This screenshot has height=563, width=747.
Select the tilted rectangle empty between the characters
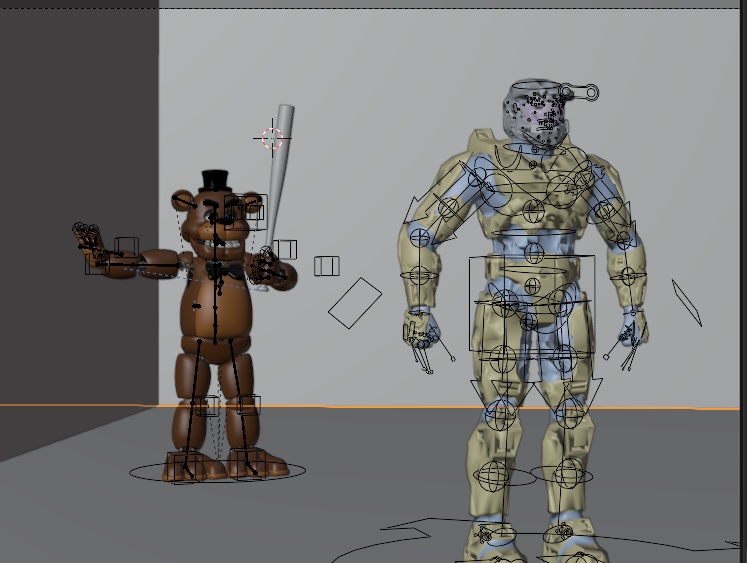point(355,303)
